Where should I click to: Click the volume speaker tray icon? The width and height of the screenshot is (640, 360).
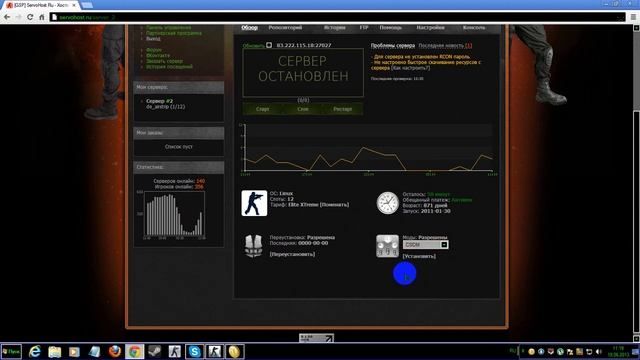click(x=598, y=351)
